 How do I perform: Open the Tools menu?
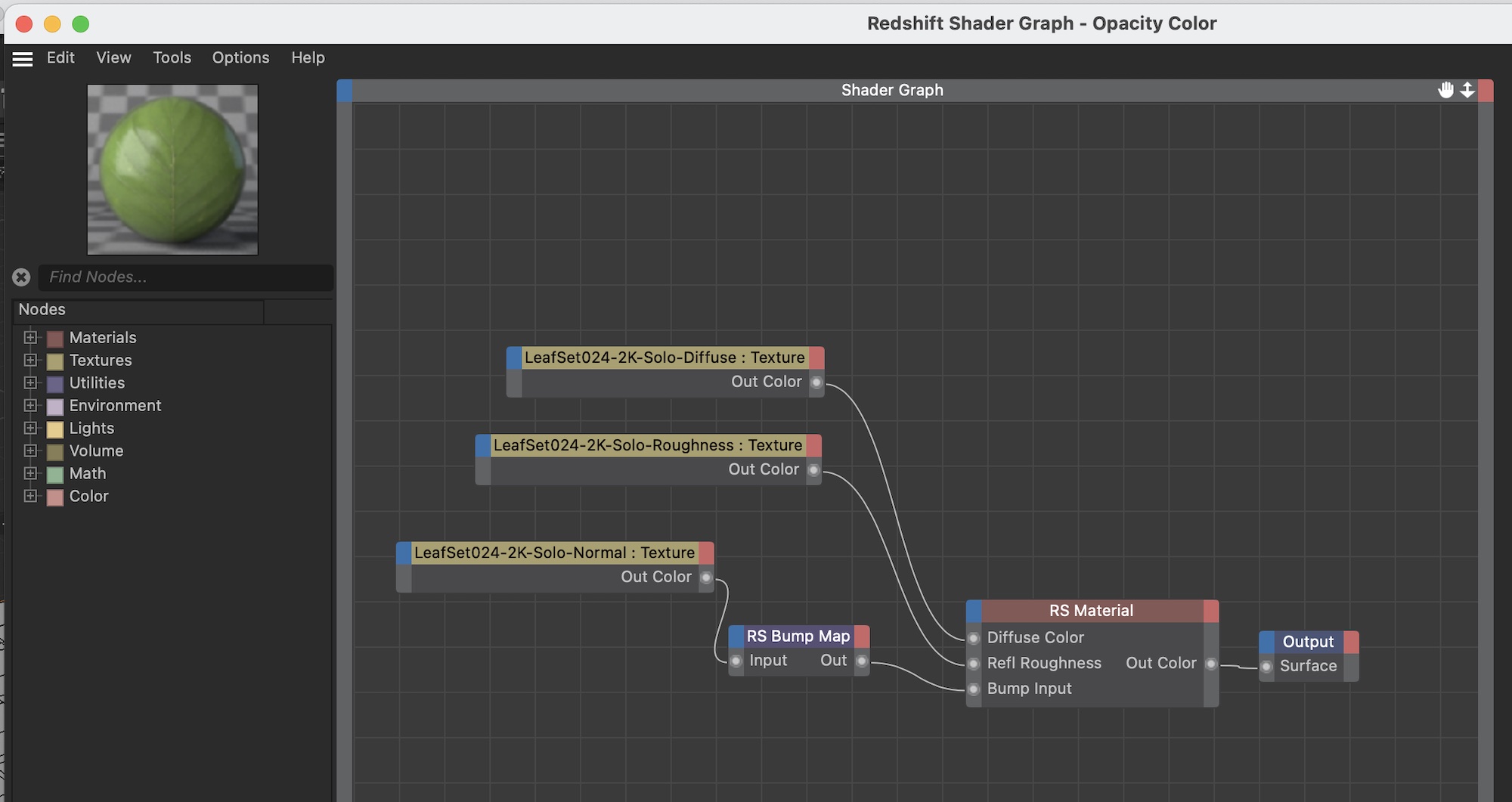[x=172, y=57]
